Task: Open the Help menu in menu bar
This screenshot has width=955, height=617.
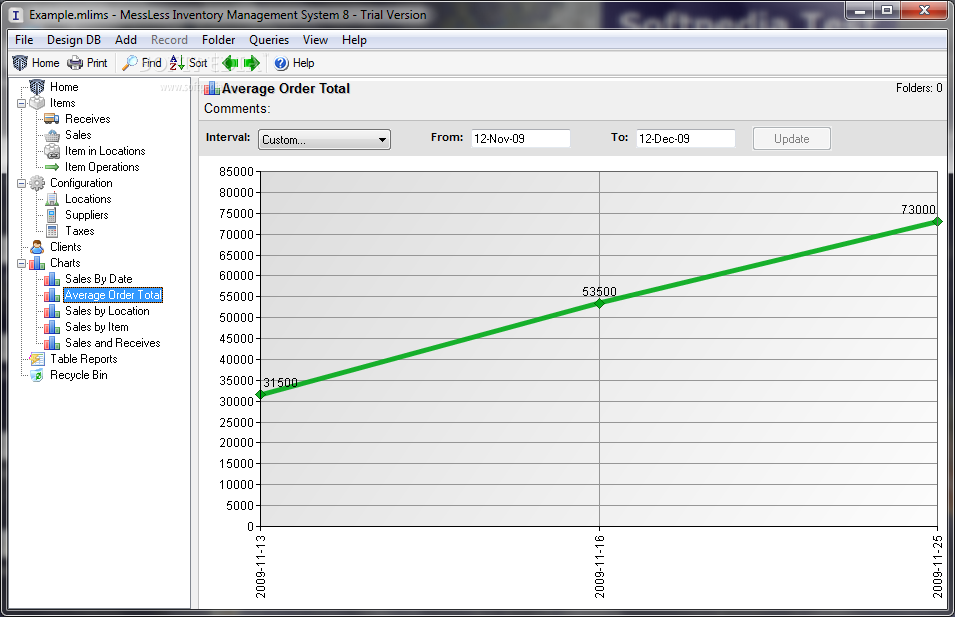Action: (x=354, y=40)
